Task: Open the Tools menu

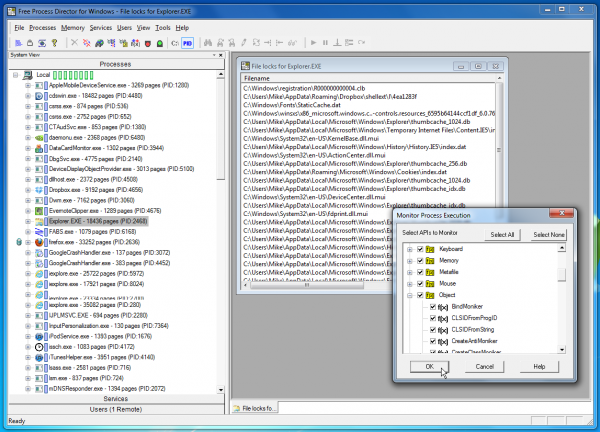Action: tap(163, 27)
